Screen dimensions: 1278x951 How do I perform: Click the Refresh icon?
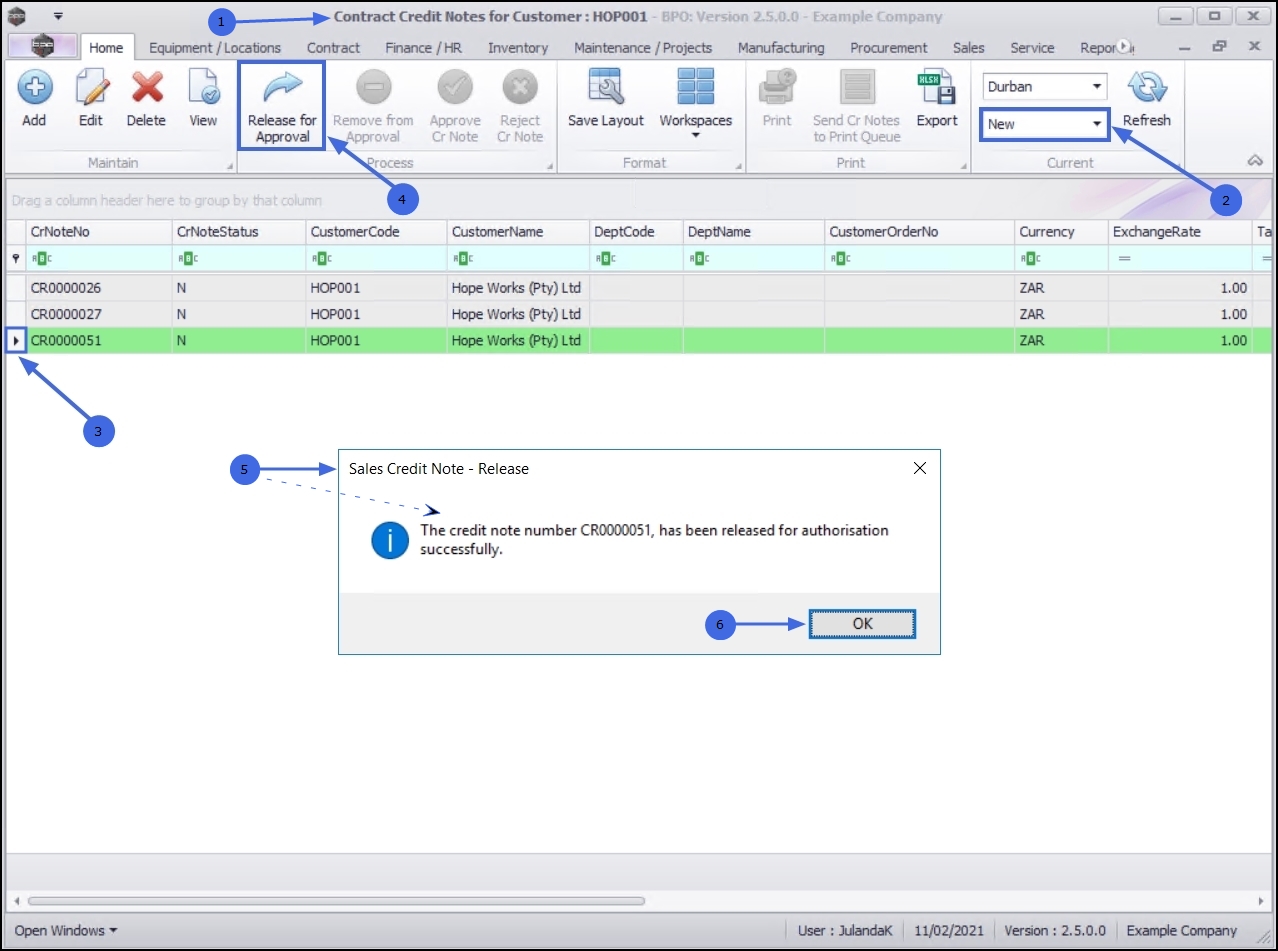[1147, 87]
